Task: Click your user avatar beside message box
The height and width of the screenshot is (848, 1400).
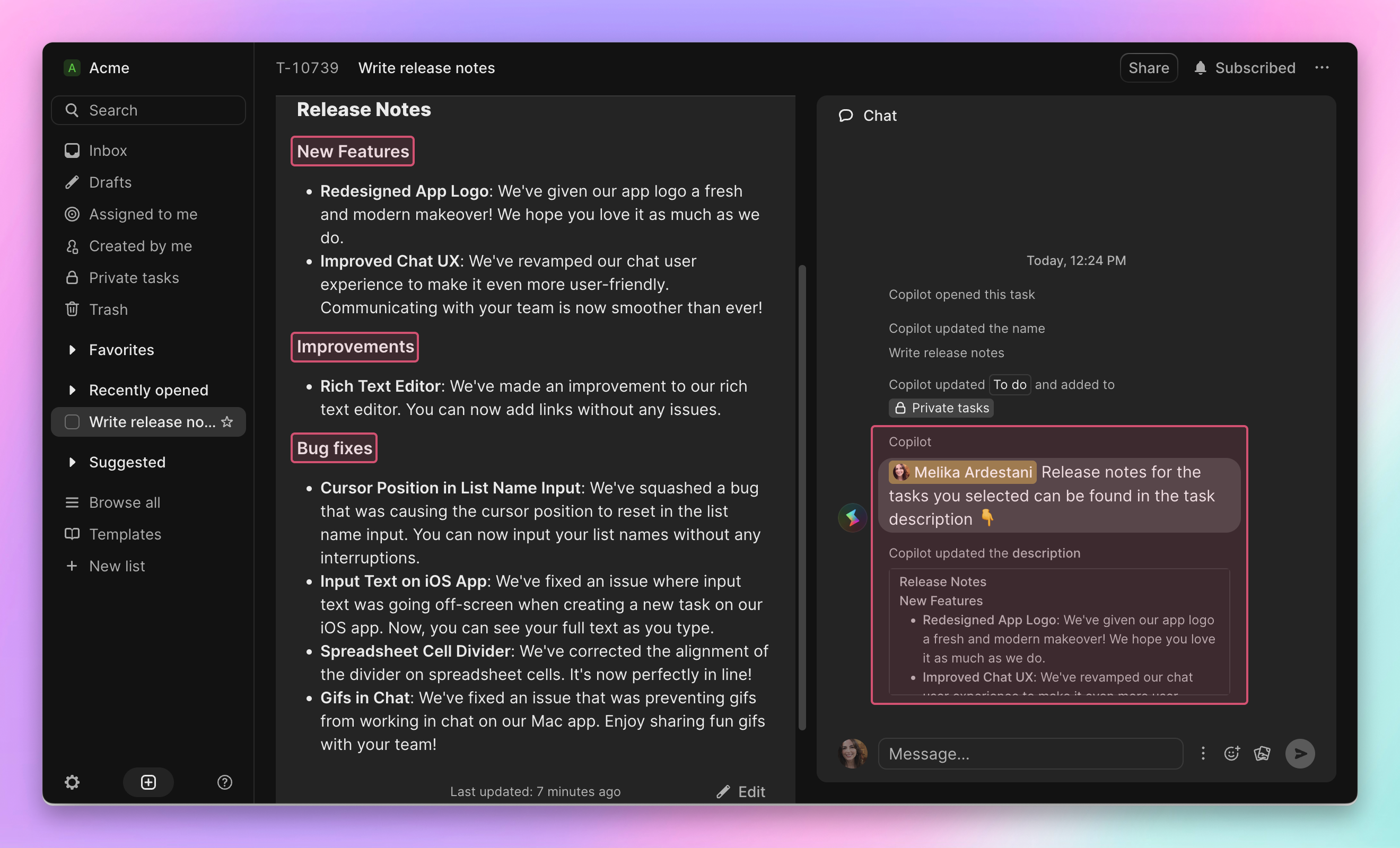Action: [x=852, y=753]
